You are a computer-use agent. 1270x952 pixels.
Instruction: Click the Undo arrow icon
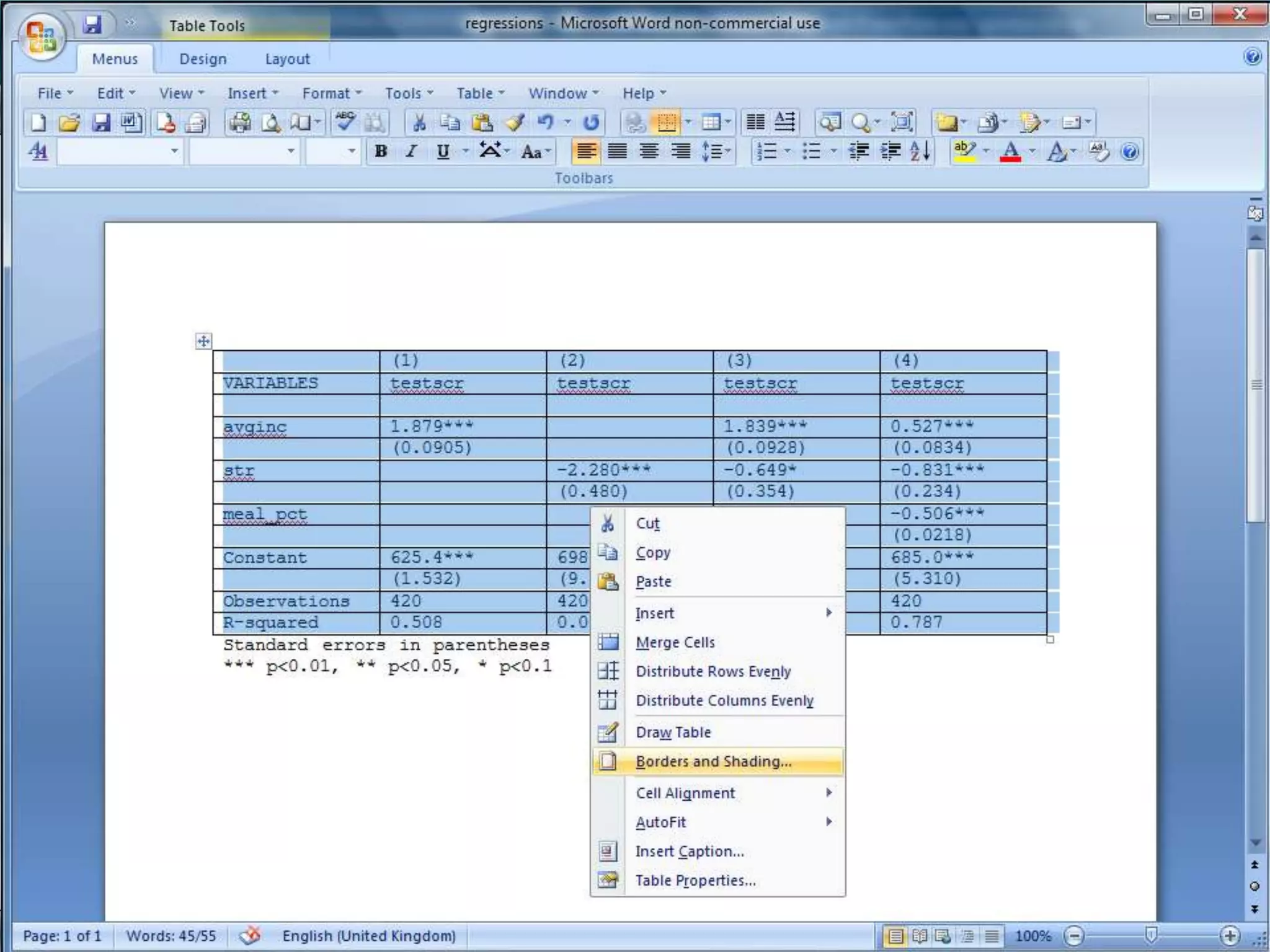click(545, 122)
